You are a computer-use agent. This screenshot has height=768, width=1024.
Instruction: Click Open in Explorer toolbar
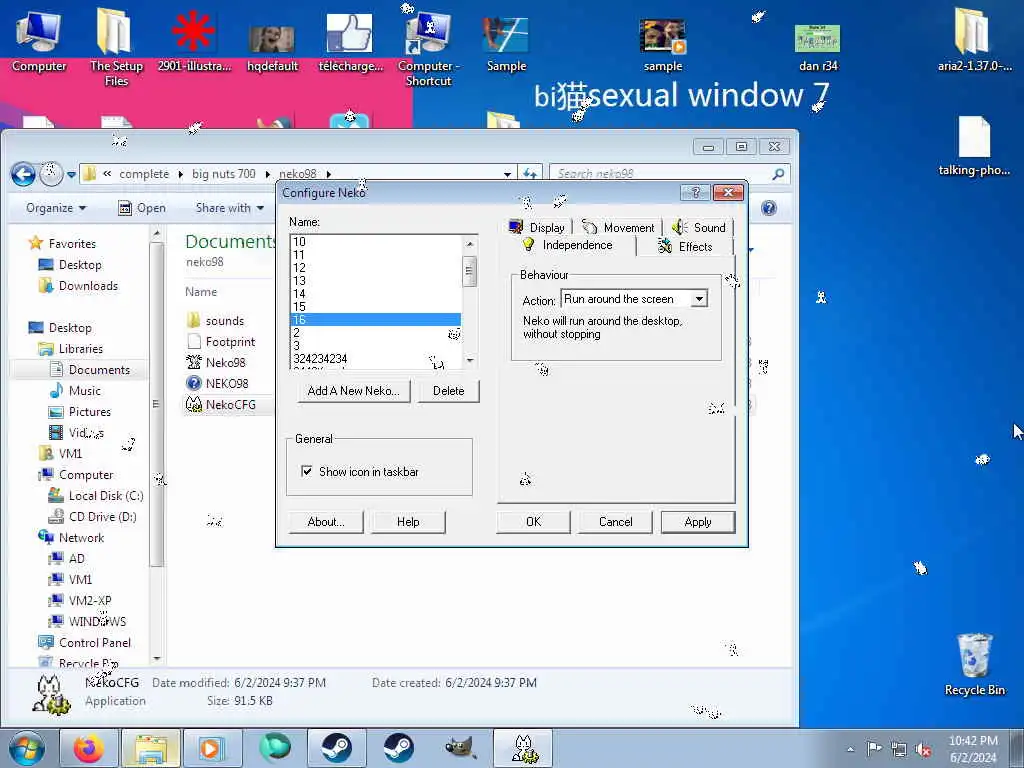tap(141, 208)
